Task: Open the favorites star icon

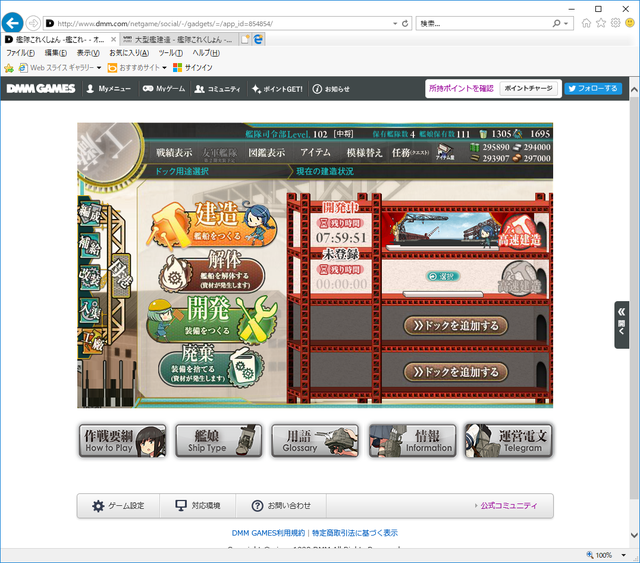Action: 601,23
